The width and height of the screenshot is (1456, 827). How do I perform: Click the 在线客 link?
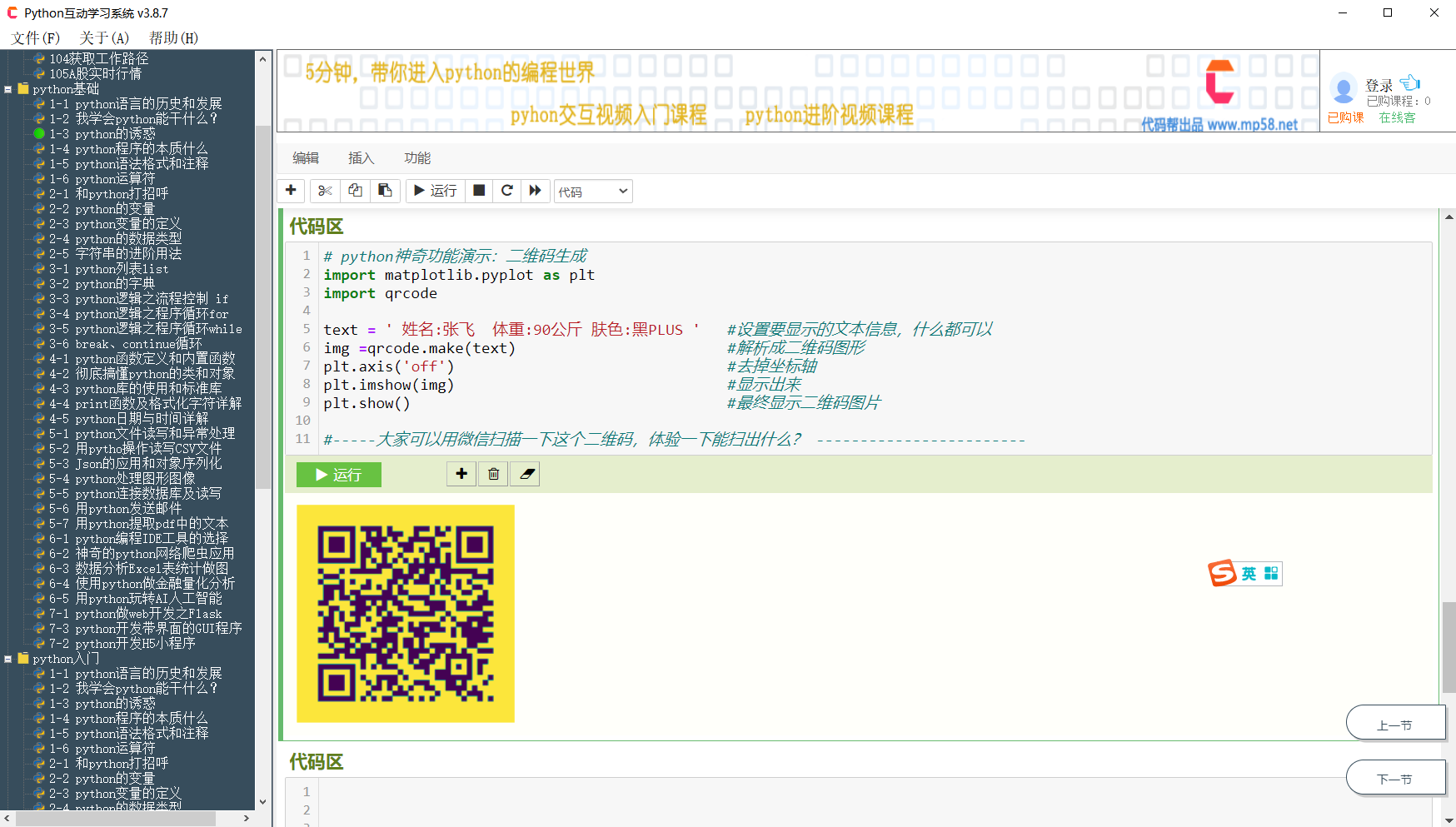coord(1397,117)
